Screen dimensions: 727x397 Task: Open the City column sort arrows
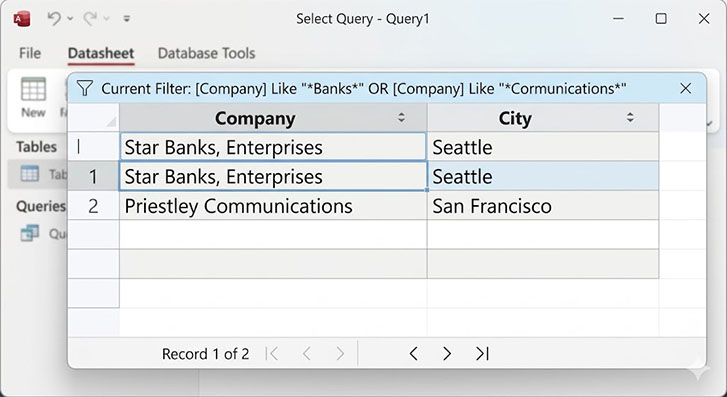click(630, 117)
